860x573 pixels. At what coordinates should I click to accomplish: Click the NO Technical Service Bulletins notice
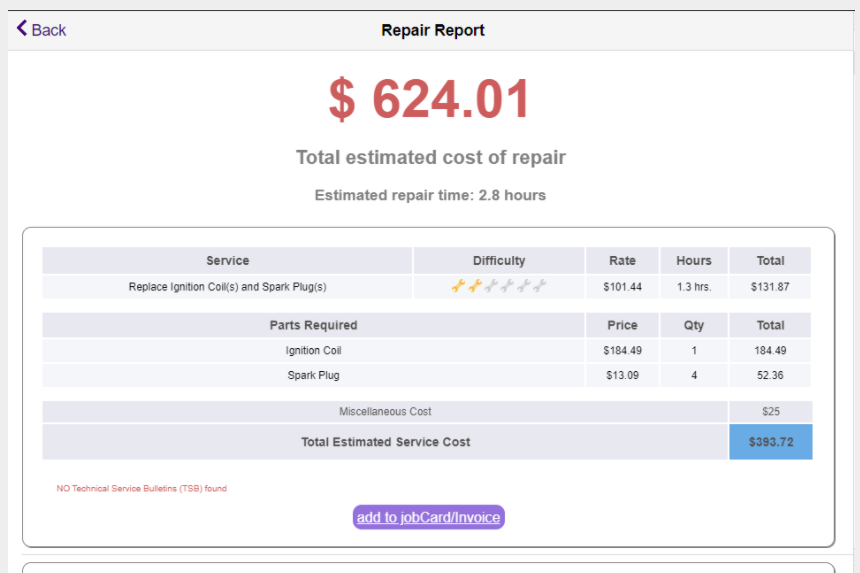[141, 489]
